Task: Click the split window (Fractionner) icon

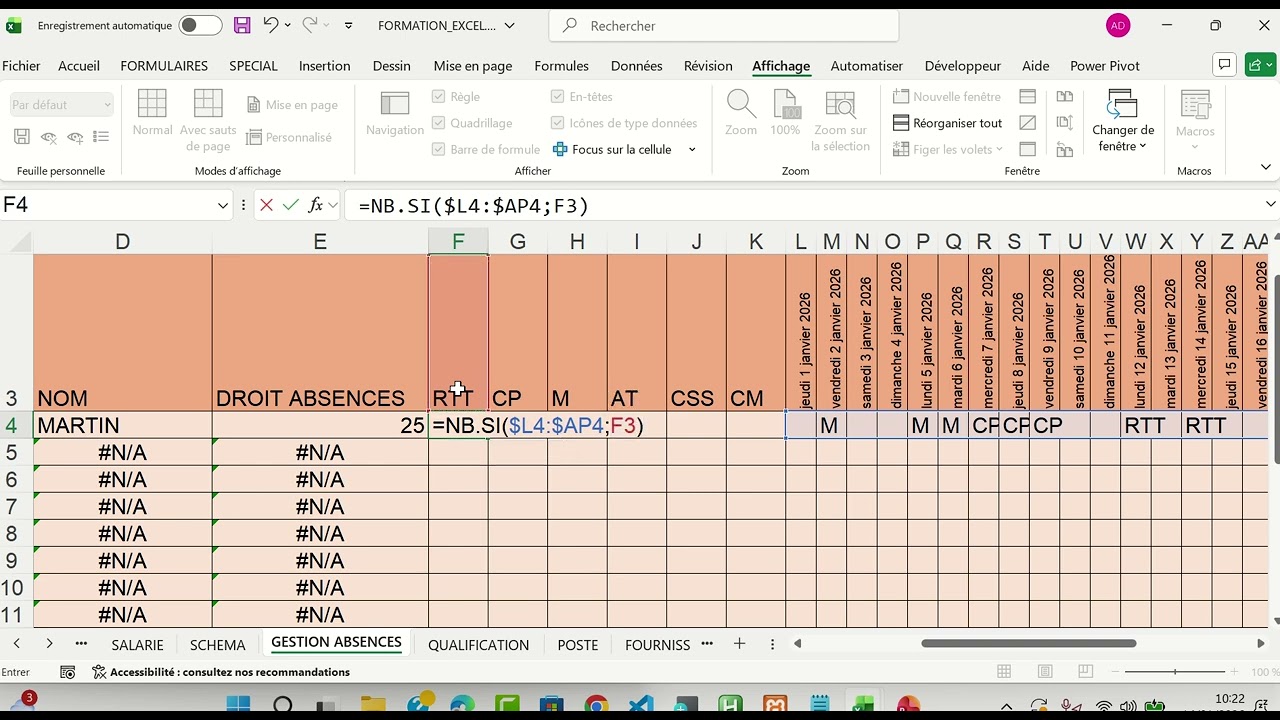Action: click(x=1027, y=97)
